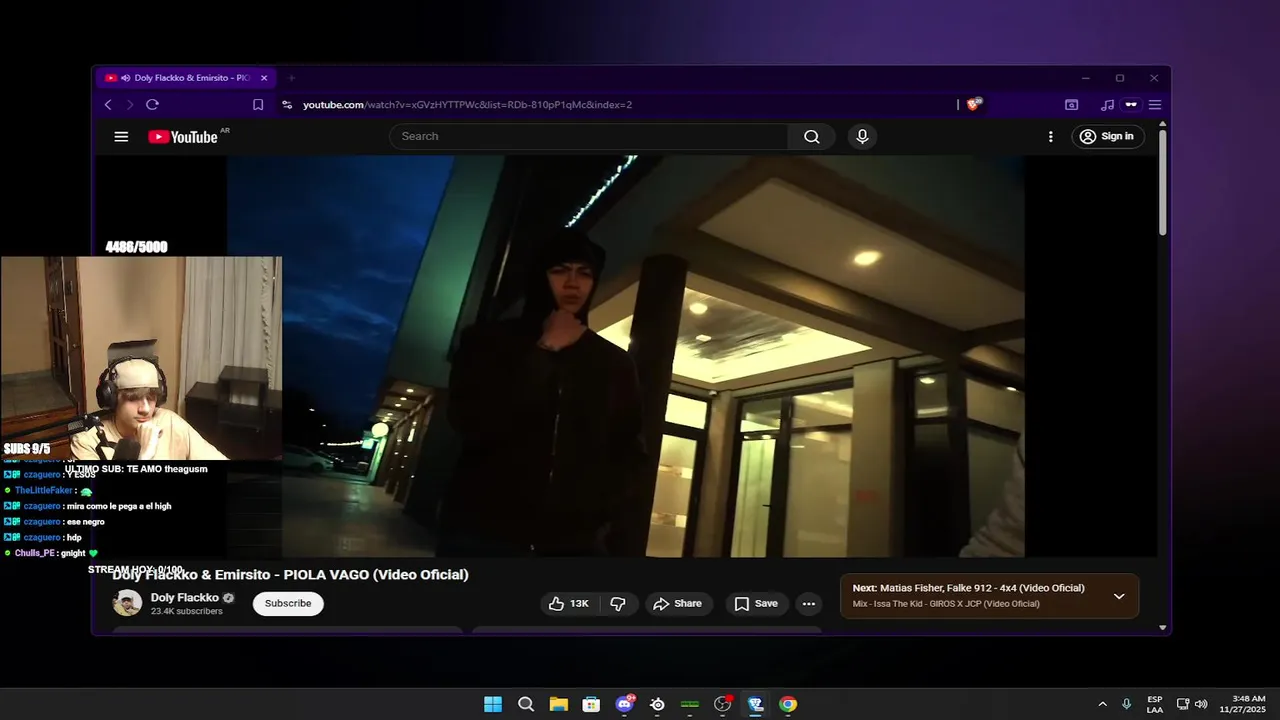
Task: Click Next: Matias Fisher, Falke 912 title
Action: (968, 588)
